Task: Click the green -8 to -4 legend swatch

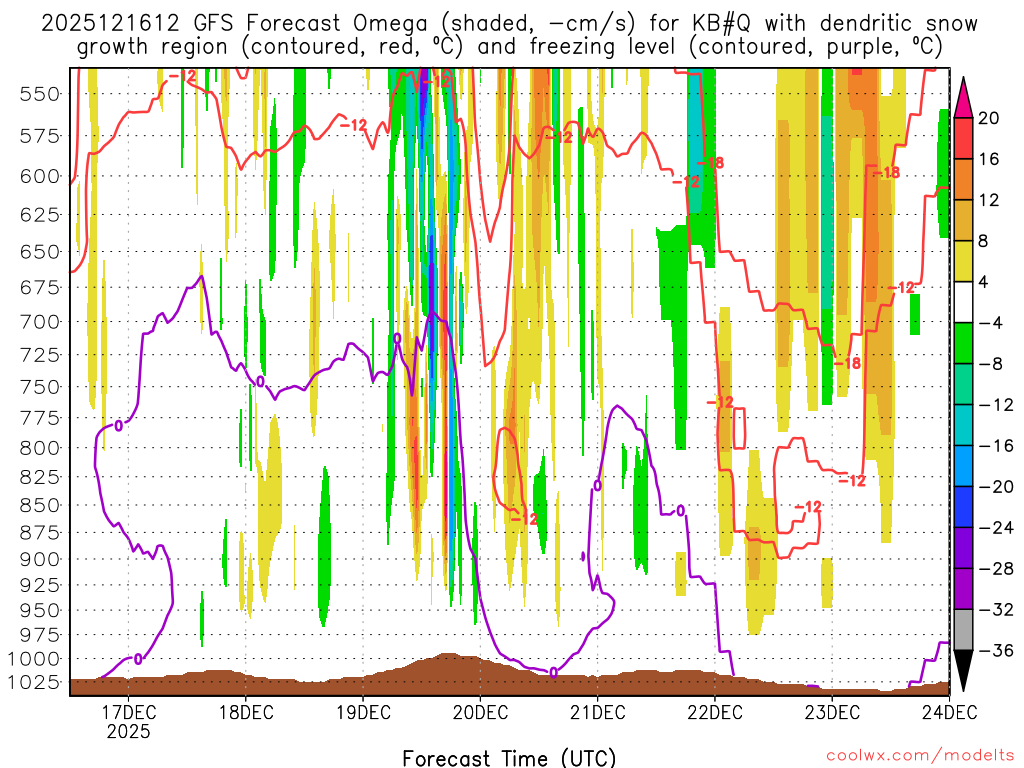Action: [963, 343]
